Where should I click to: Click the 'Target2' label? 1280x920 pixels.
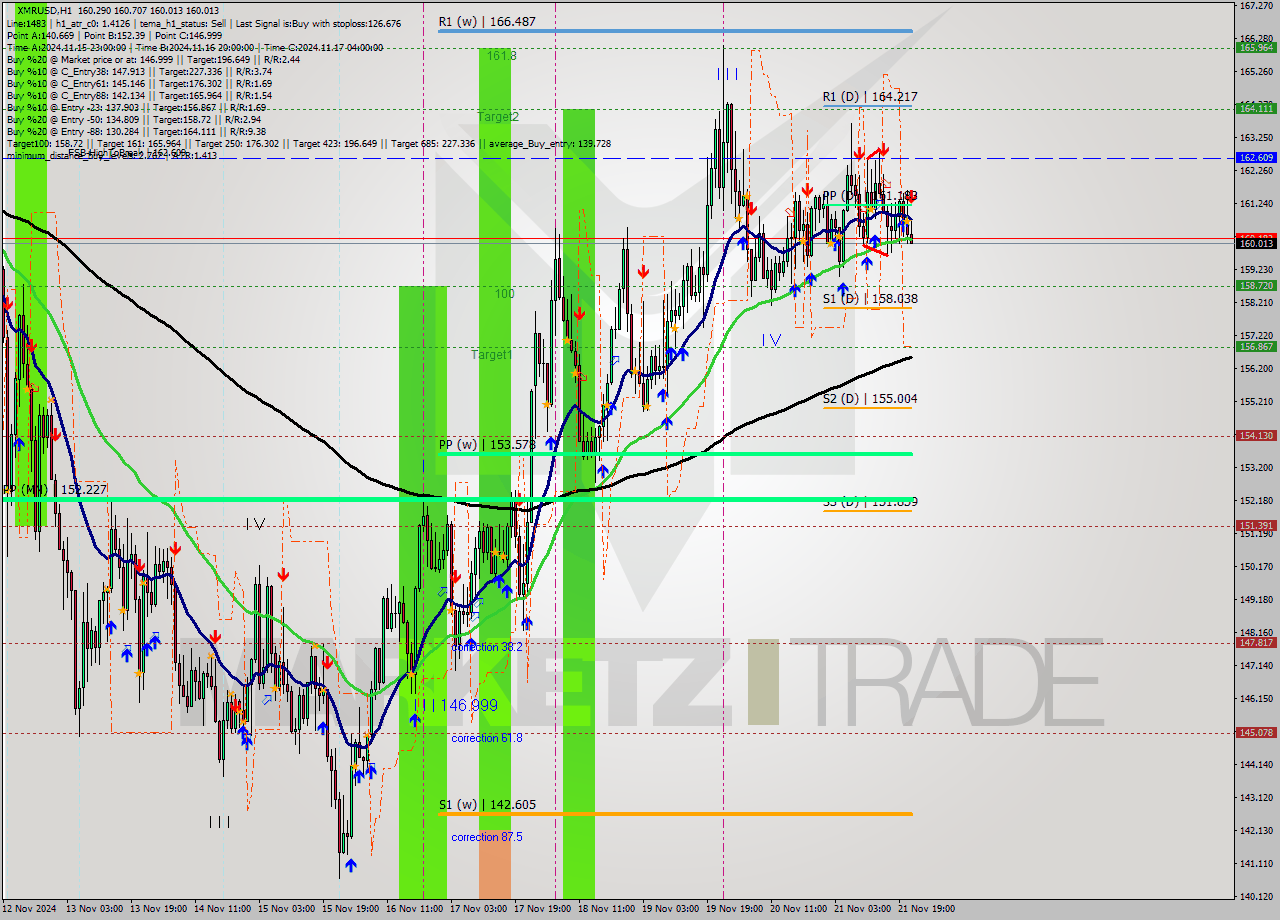(x=497, y=117)
